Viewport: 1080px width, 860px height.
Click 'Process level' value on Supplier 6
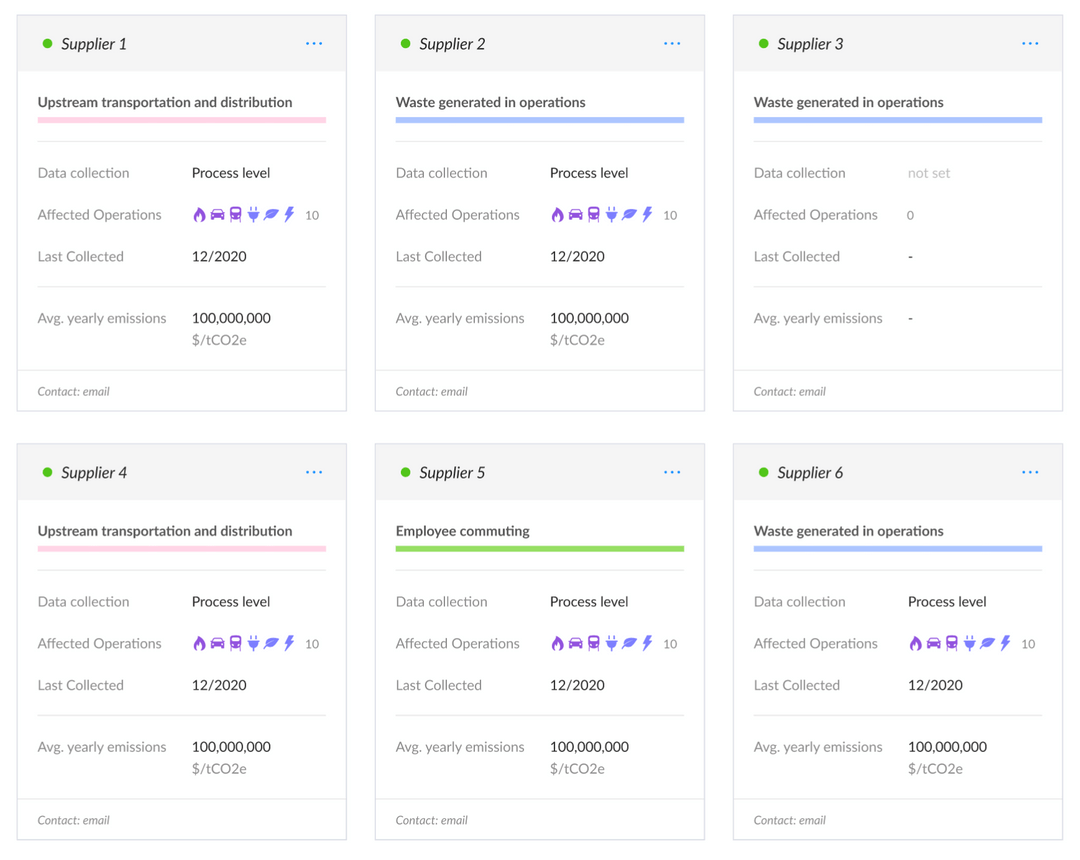point(947,602)
